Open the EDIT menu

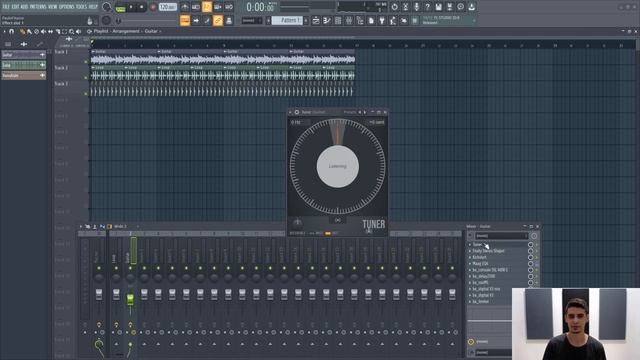tap(15, 7)
